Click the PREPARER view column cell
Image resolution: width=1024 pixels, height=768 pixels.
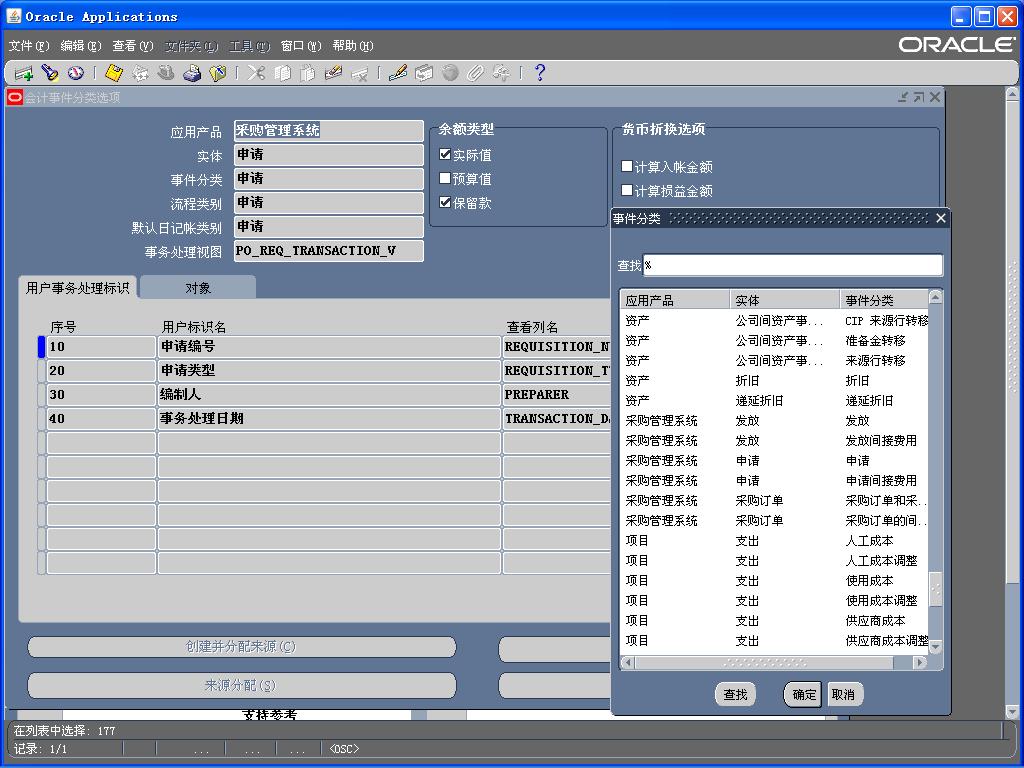(x=556, y=394)
